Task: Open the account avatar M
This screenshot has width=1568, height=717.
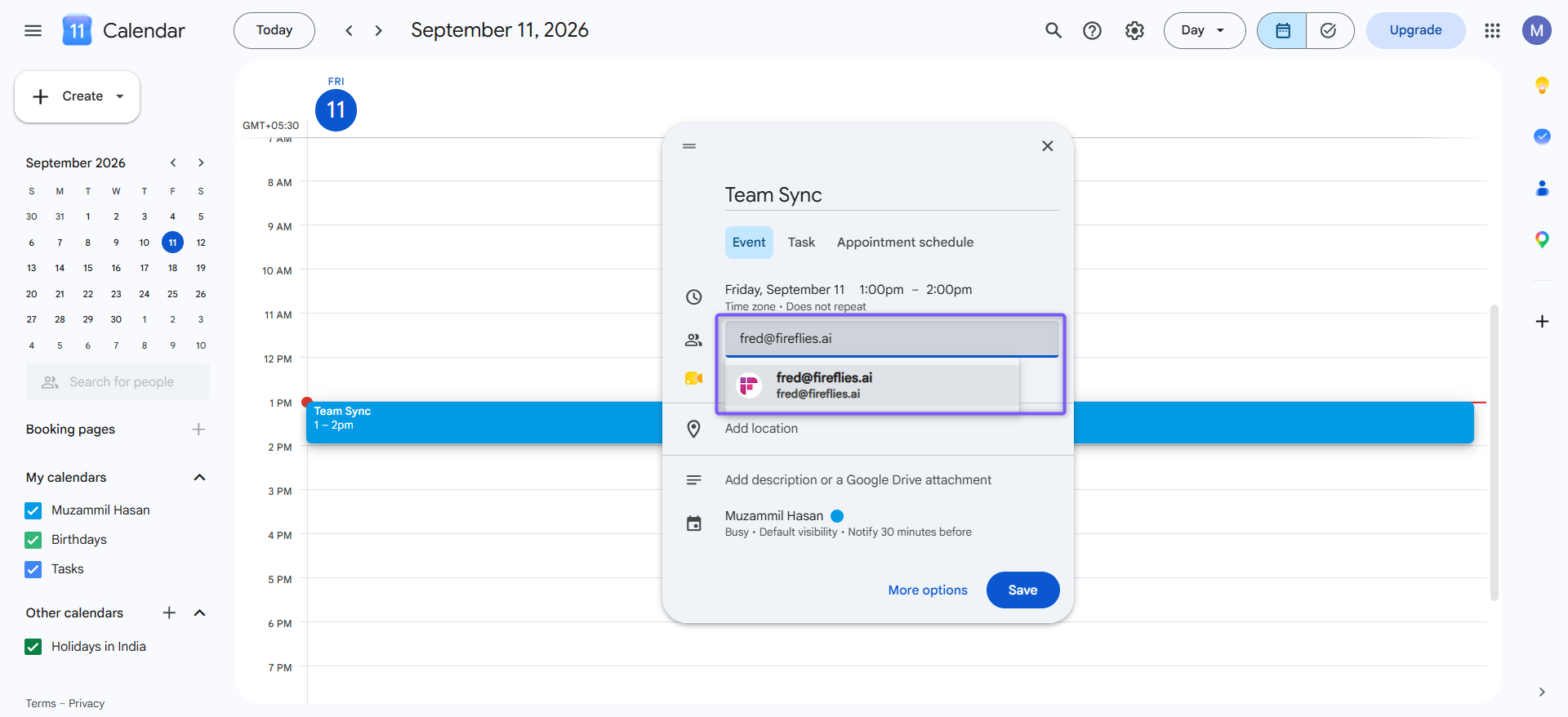Action: click(1536, 31)
